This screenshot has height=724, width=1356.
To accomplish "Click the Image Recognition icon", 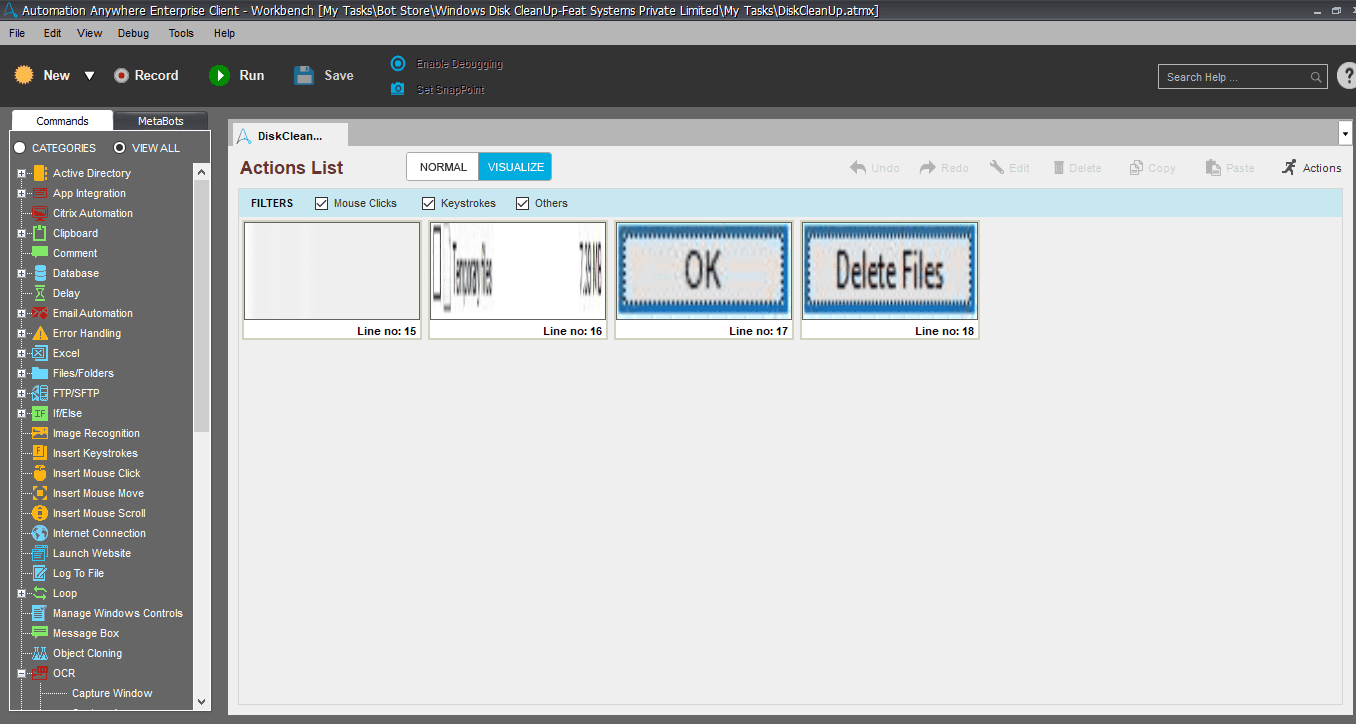I will pos(40,433).
